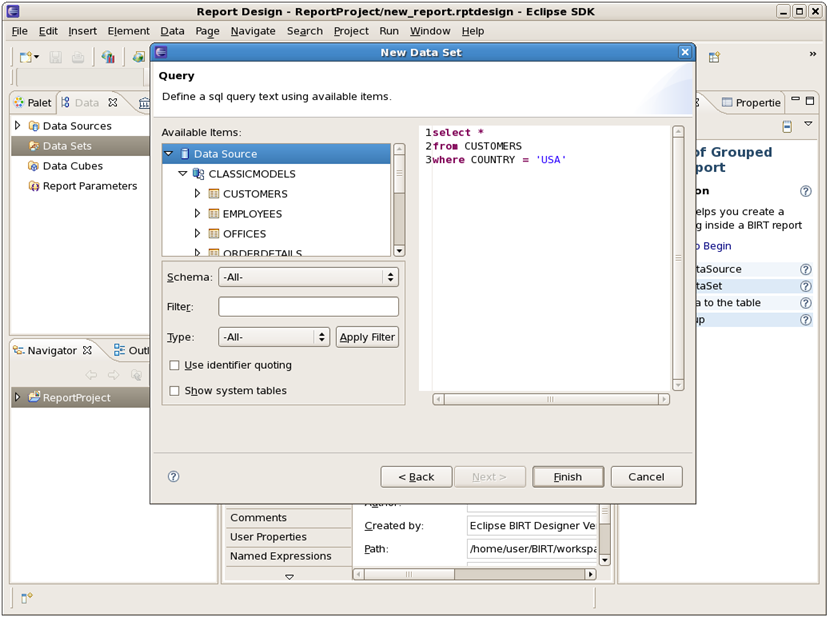Collapse the CLASSICMODELS node

pos(183,174)
